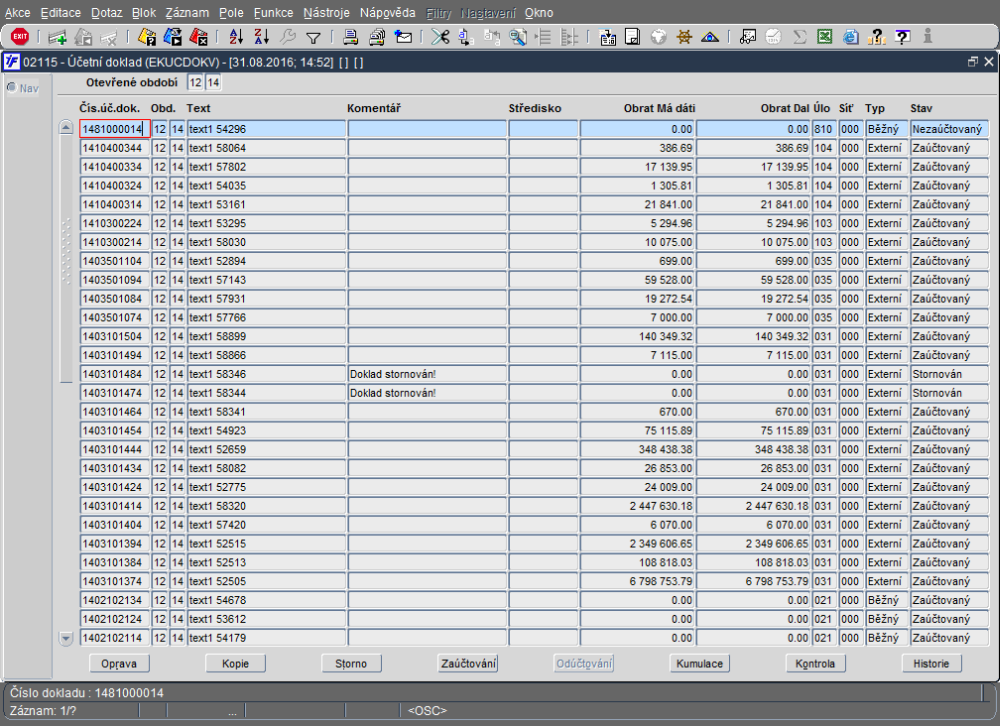
Task: Open the enter query folder icon
Action: [147, 37]
